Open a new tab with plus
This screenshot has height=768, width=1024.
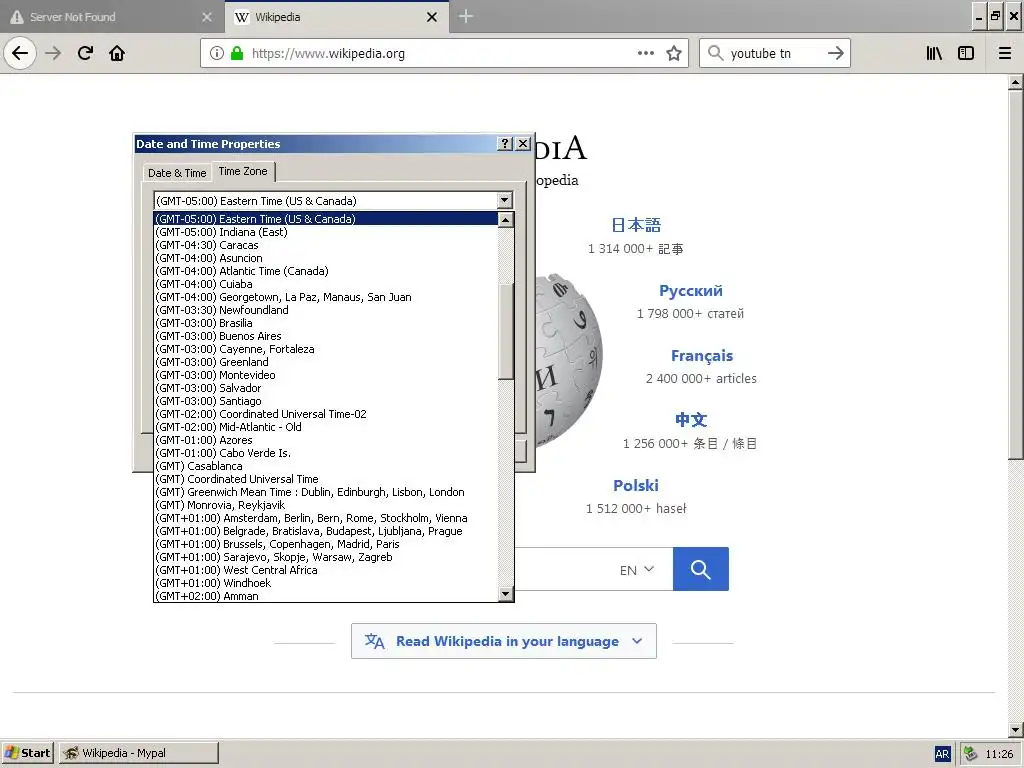(x=466, y=16)
